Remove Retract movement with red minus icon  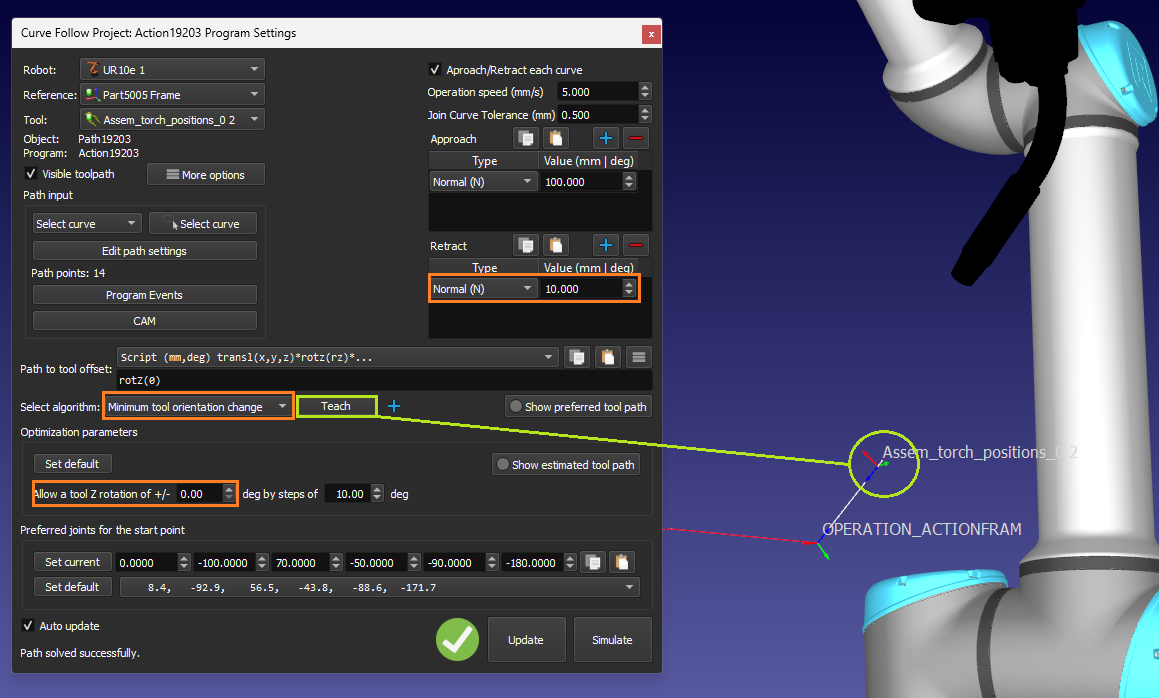pyautogui.click(x=636, y=246)
